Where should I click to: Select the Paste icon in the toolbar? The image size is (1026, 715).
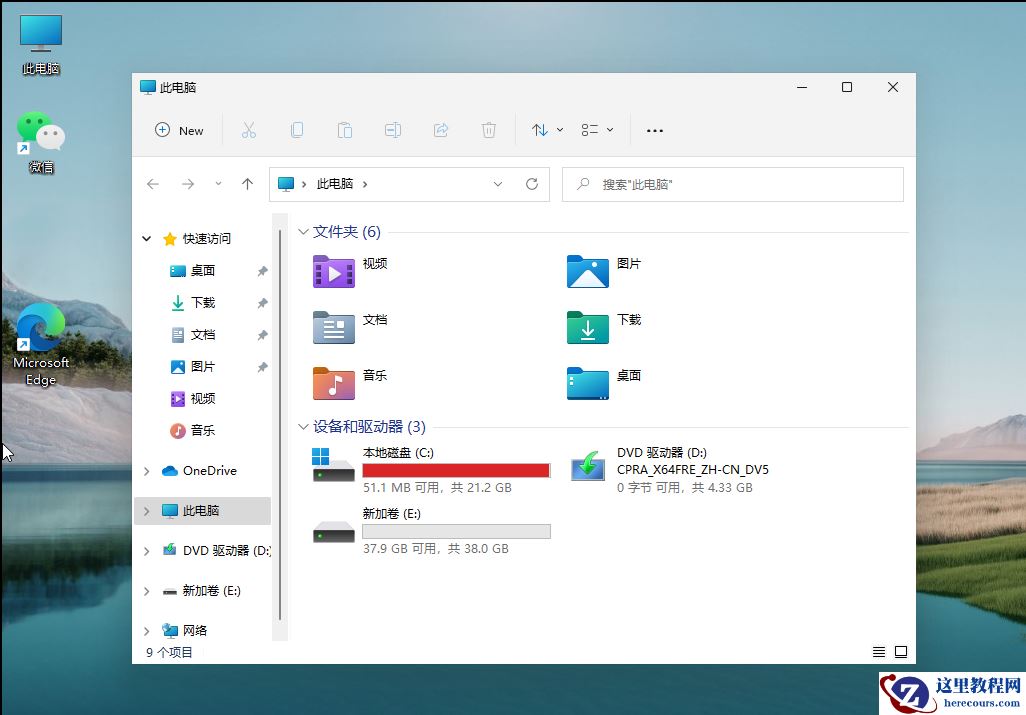click(x=345, y=130)
